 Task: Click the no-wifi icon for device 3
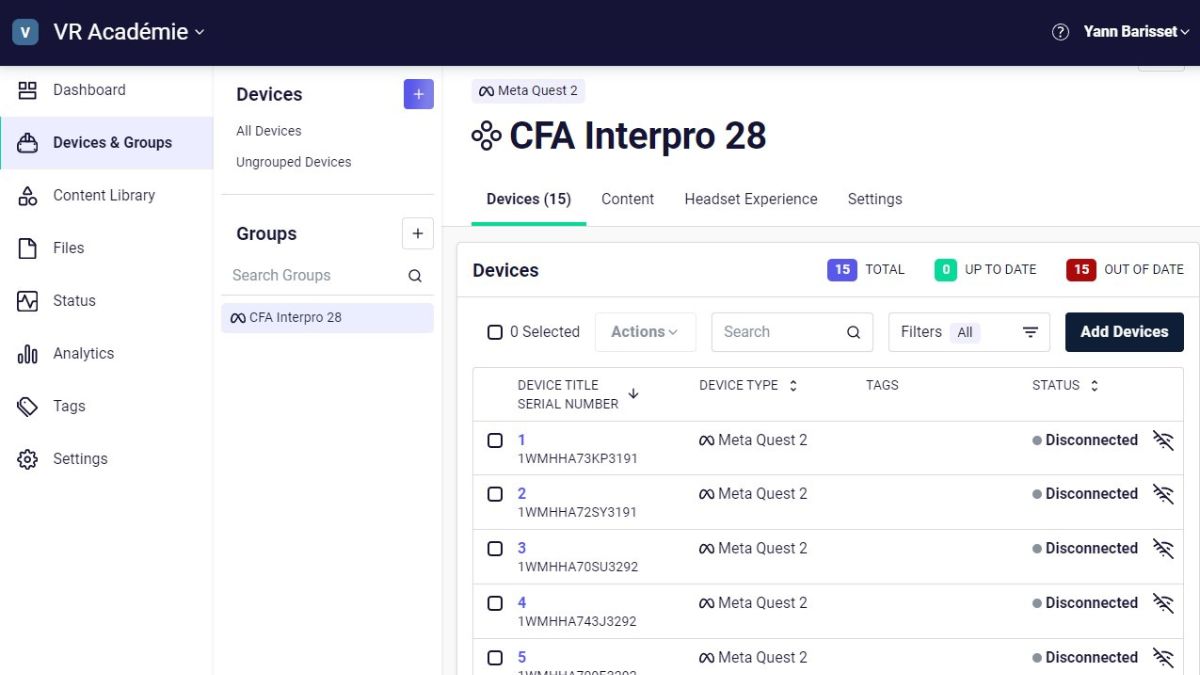pos(1162,548)
